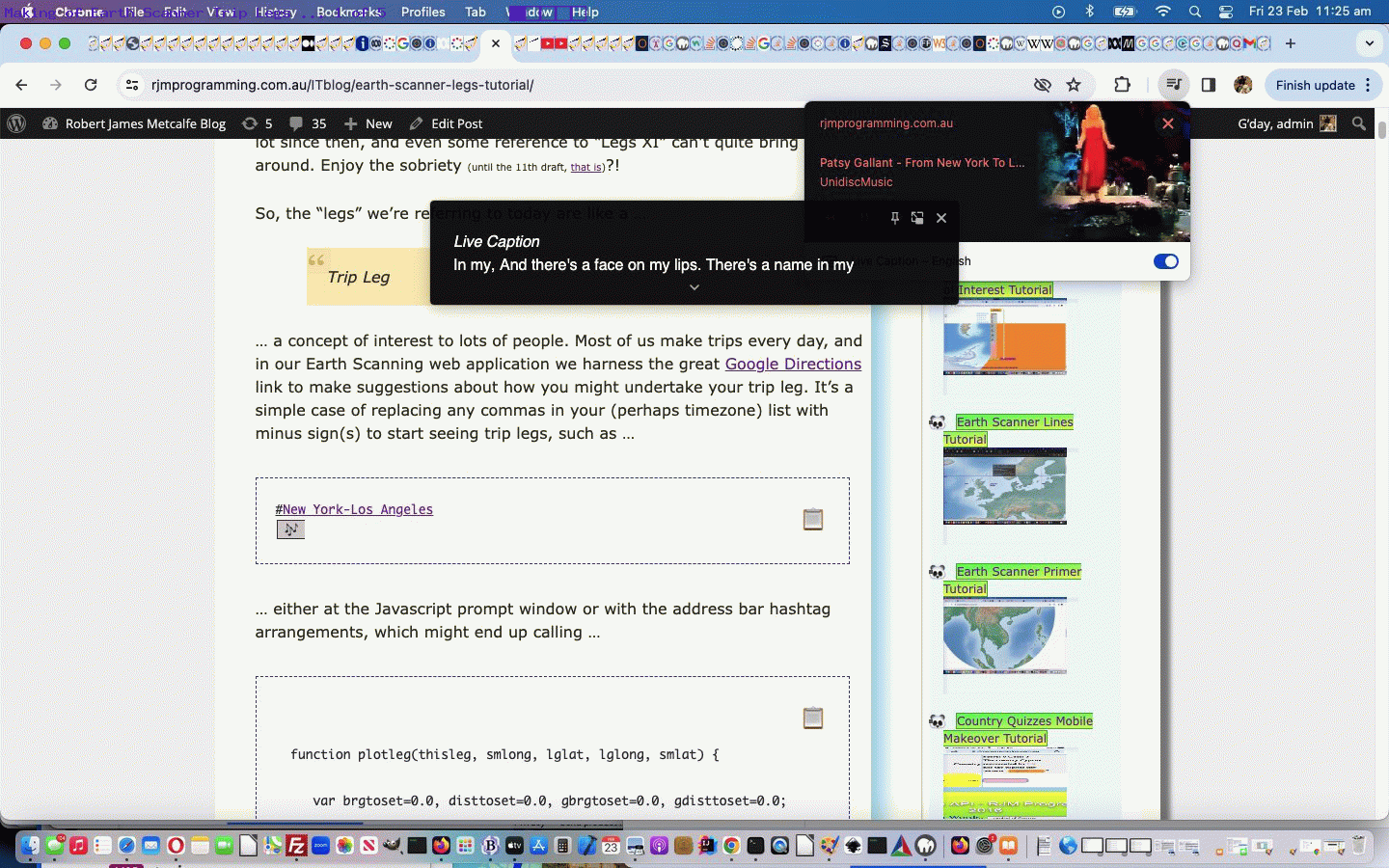Go back with the browser back arrow
This screenshot has width=1389, height=868.
tap(21, 85)
